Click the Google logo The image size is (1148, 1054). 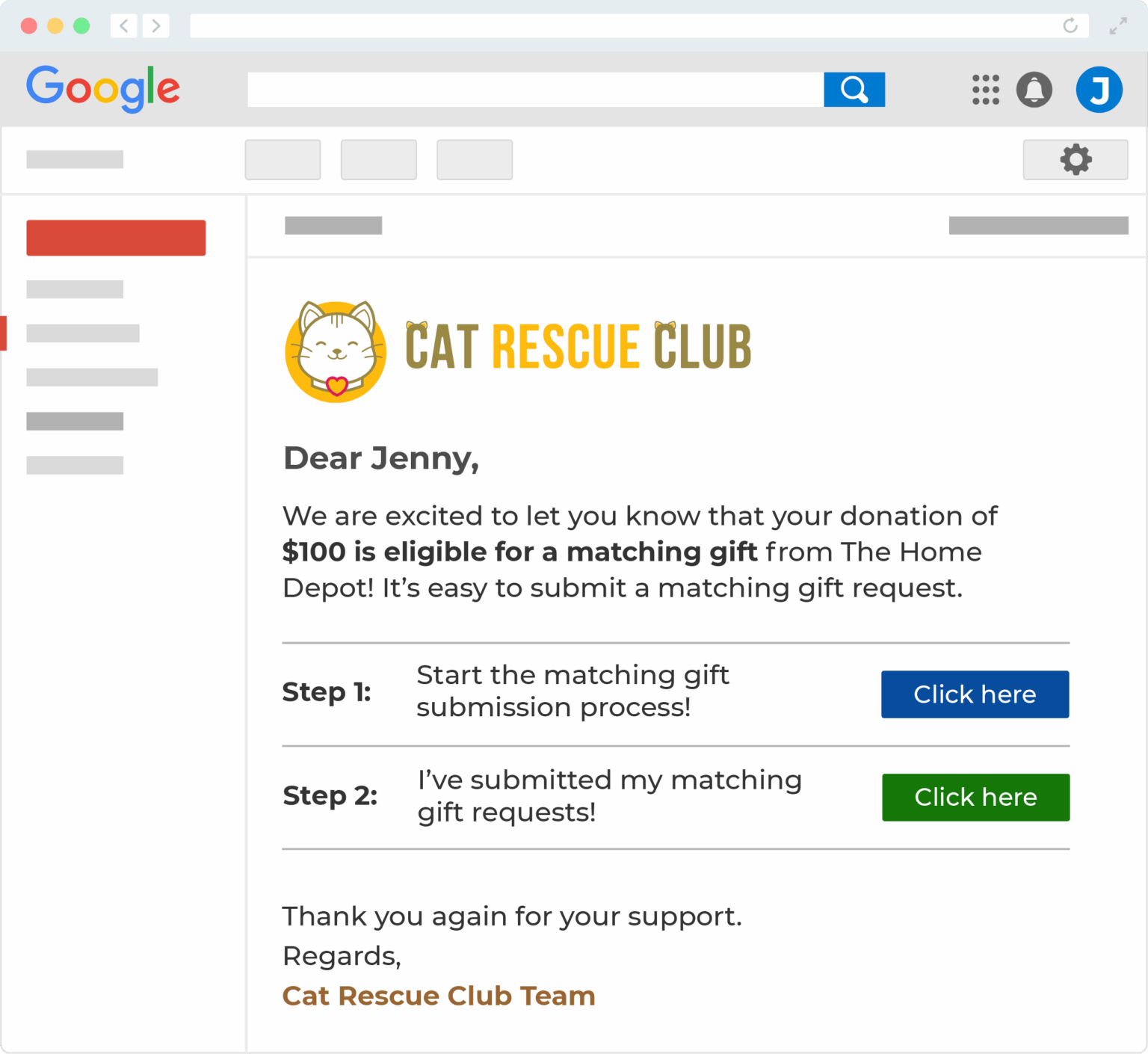[103, 88]
